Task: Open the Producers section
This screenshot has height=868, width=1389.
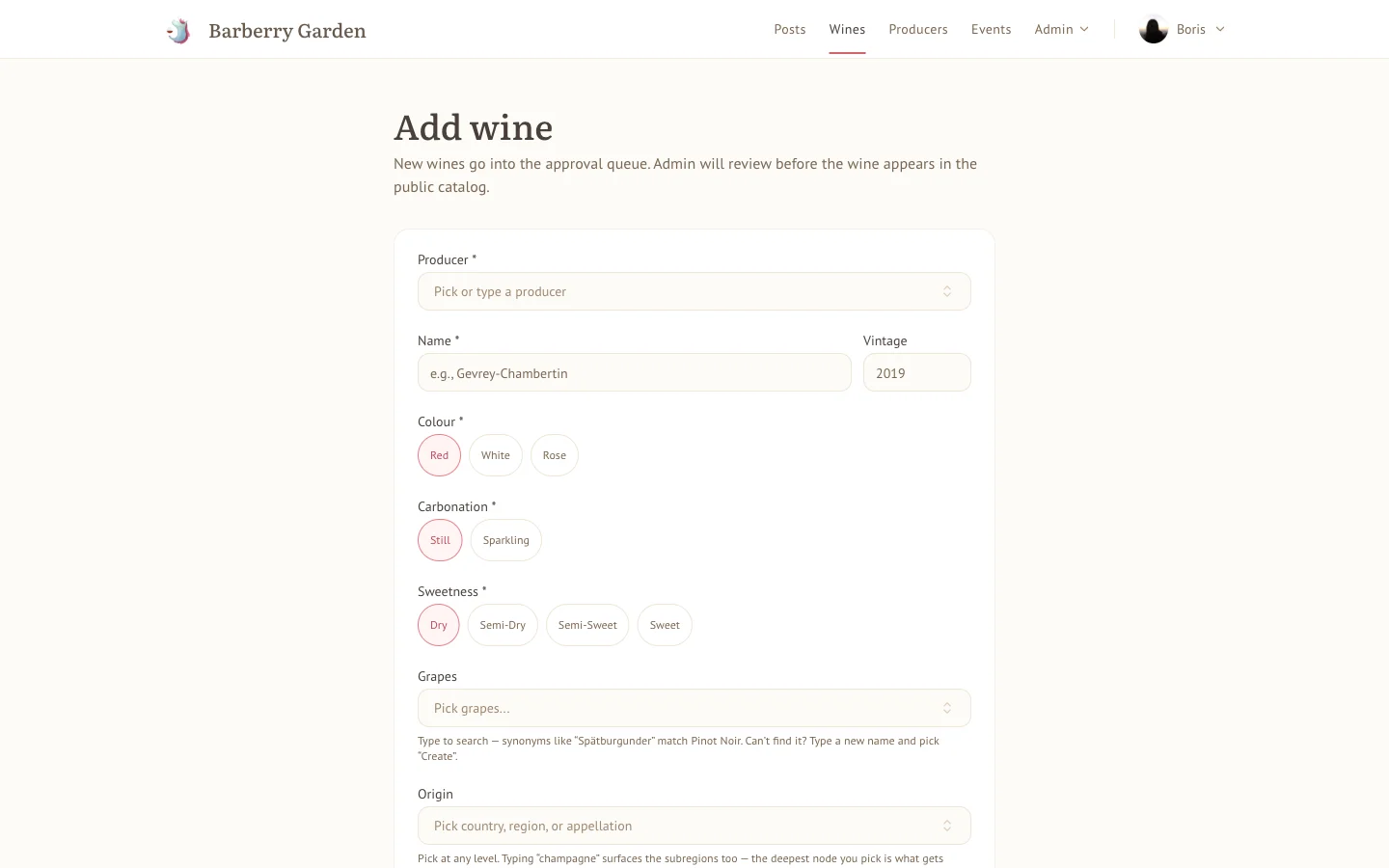Action: pyautogui.click(x=918, y=29)
